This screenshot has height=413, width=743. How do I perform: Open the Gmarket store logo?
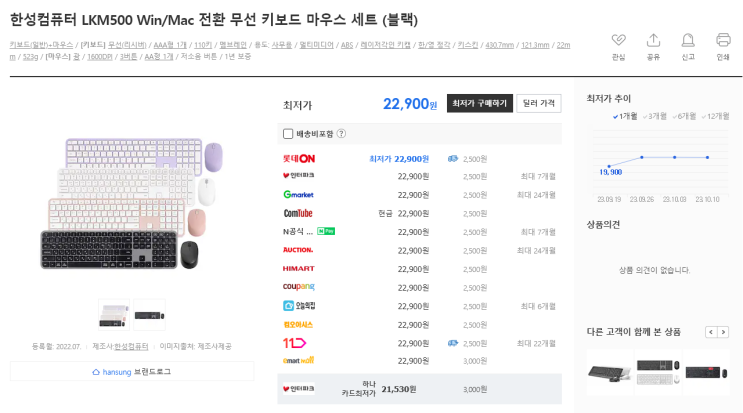(298, 195)
